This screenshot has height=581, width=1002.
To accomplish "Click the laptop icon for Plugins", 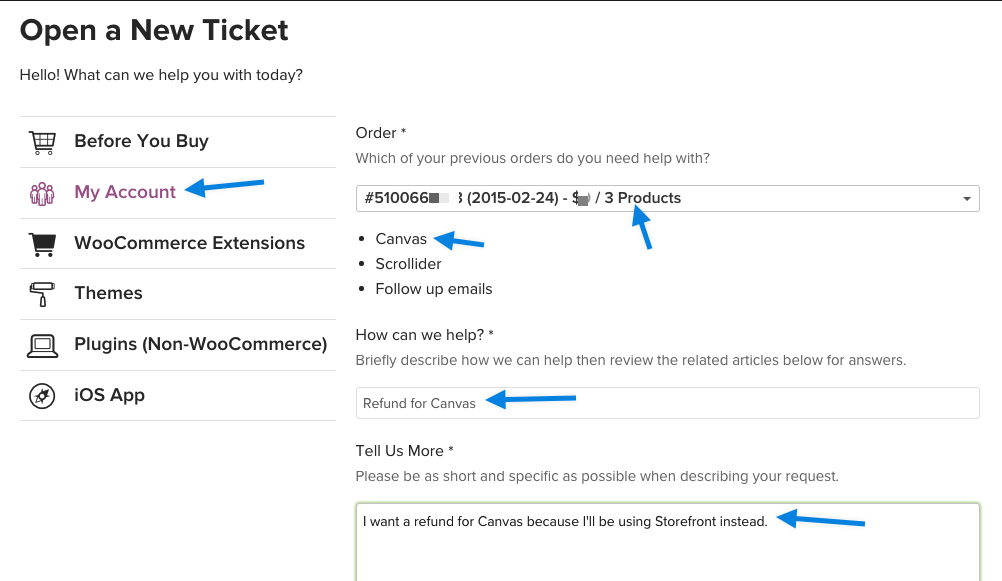I will coord(42,345).
